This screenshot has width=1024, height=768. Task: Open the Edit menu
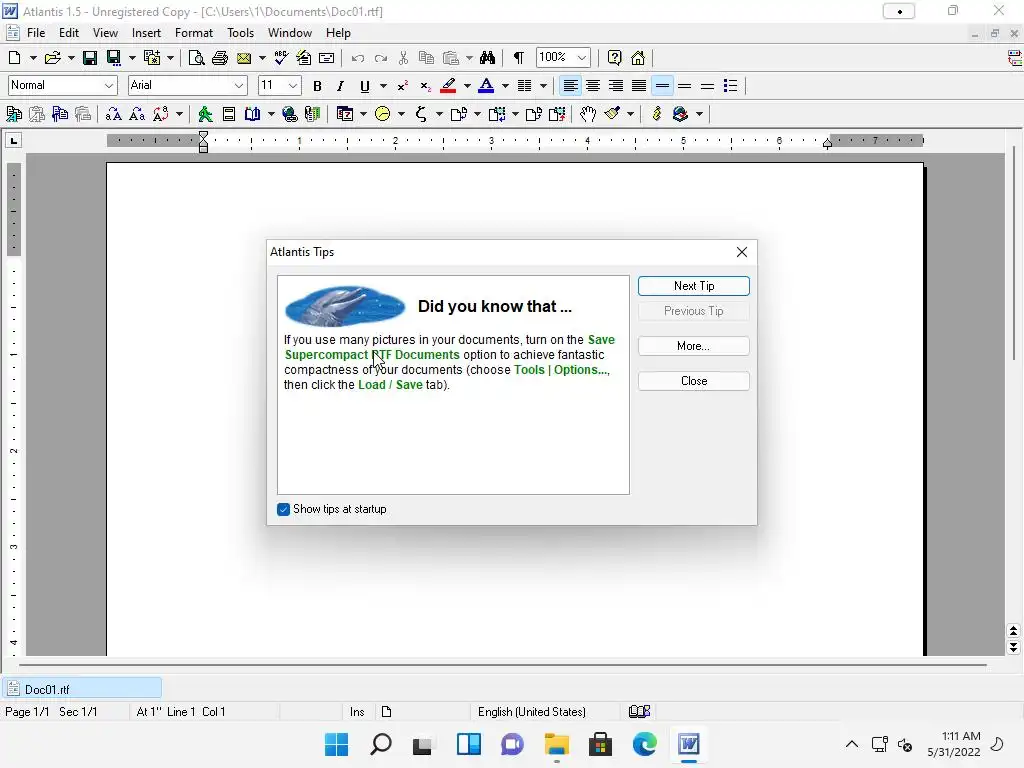69,33
